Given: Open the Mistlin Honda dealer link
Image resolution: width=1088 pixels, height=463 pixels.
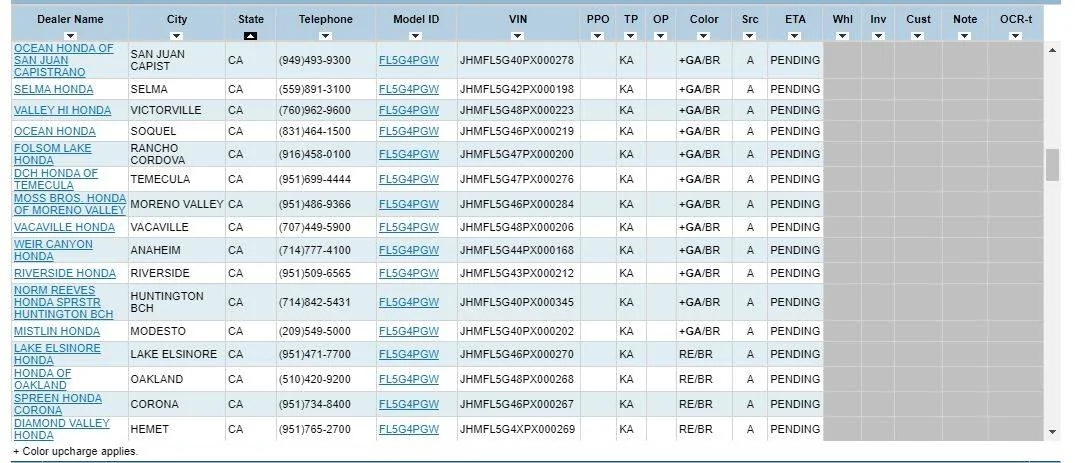Looking at the screenshot, I should [57, 331].
